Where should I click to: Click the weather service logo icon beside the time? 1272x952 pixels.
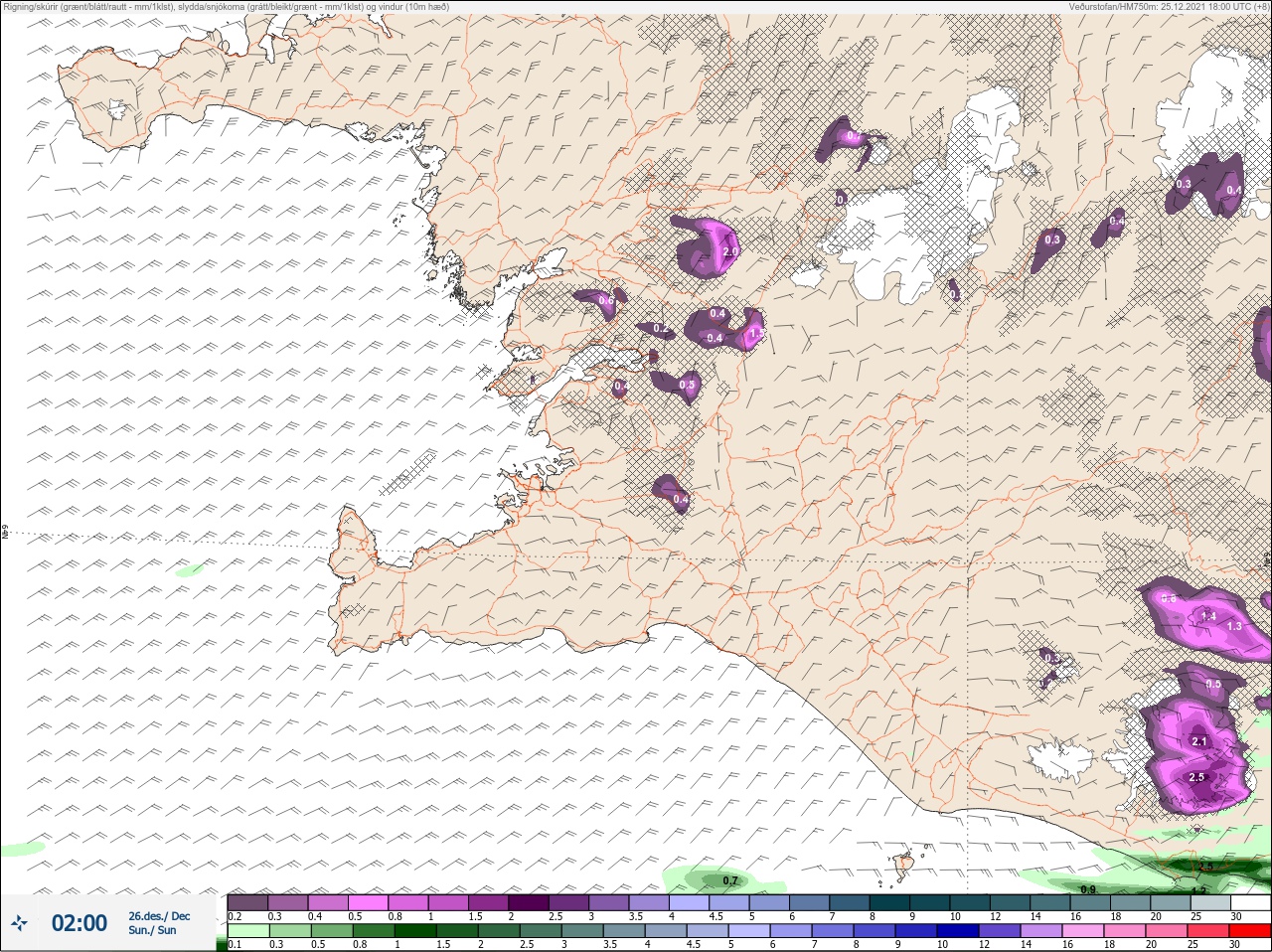pyautogui.click(x=20, y=924)
